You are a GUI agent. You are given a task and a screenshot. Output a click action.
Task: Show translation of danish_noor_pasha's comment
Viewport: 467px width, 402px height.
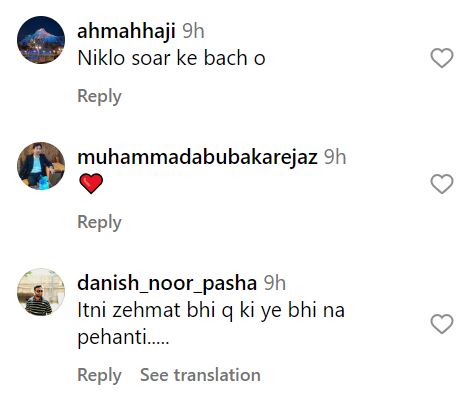(200, 375)
